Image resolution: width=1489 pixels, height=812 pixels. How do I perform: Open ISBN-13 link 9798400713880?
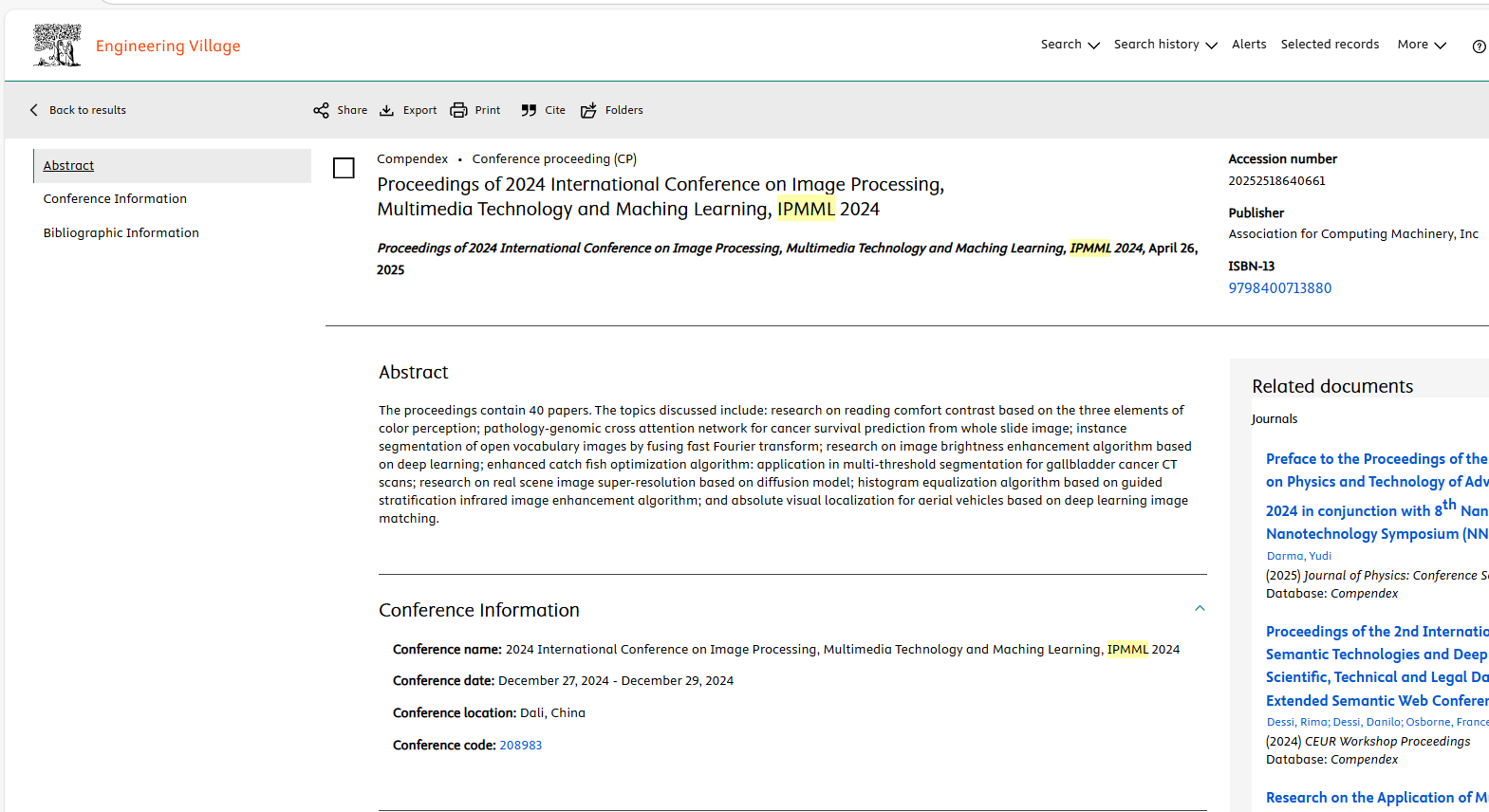(x=1279, y=288)
